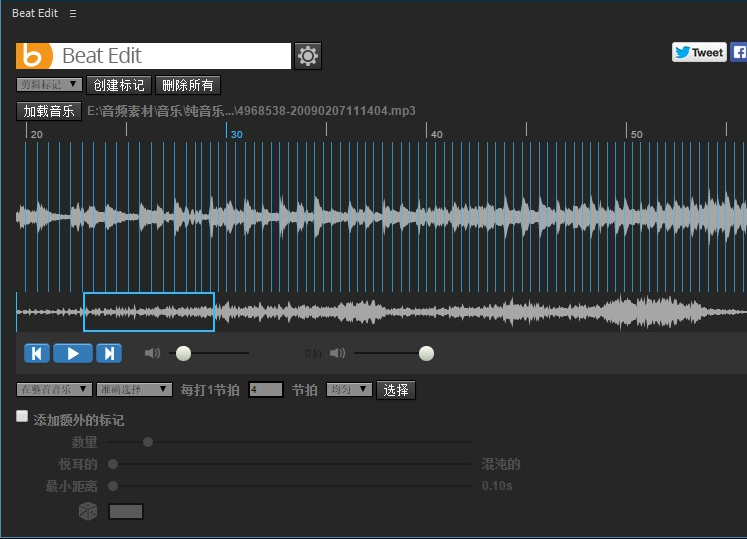Screen dimensions: 747x539
Task: Click the 50 second ruler marker
Action: pos(636,134)
